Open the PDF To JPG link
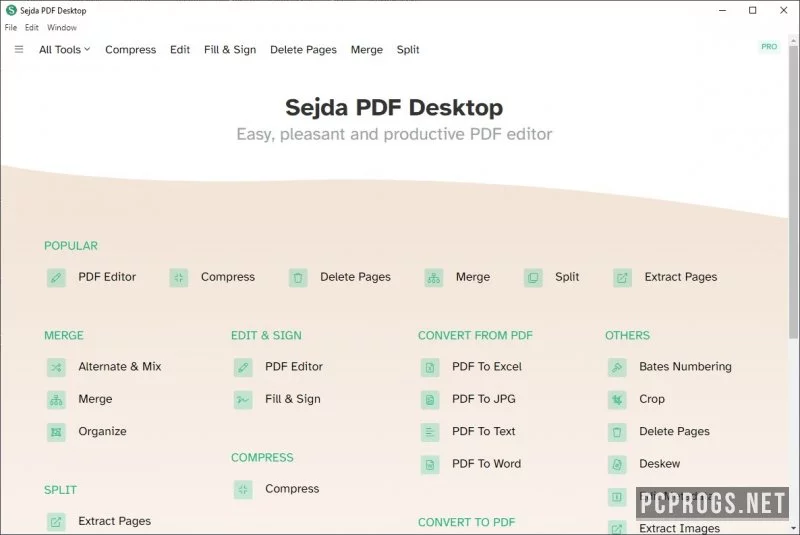The width and height of the screenshot is (800, 535). click(484, 399)
